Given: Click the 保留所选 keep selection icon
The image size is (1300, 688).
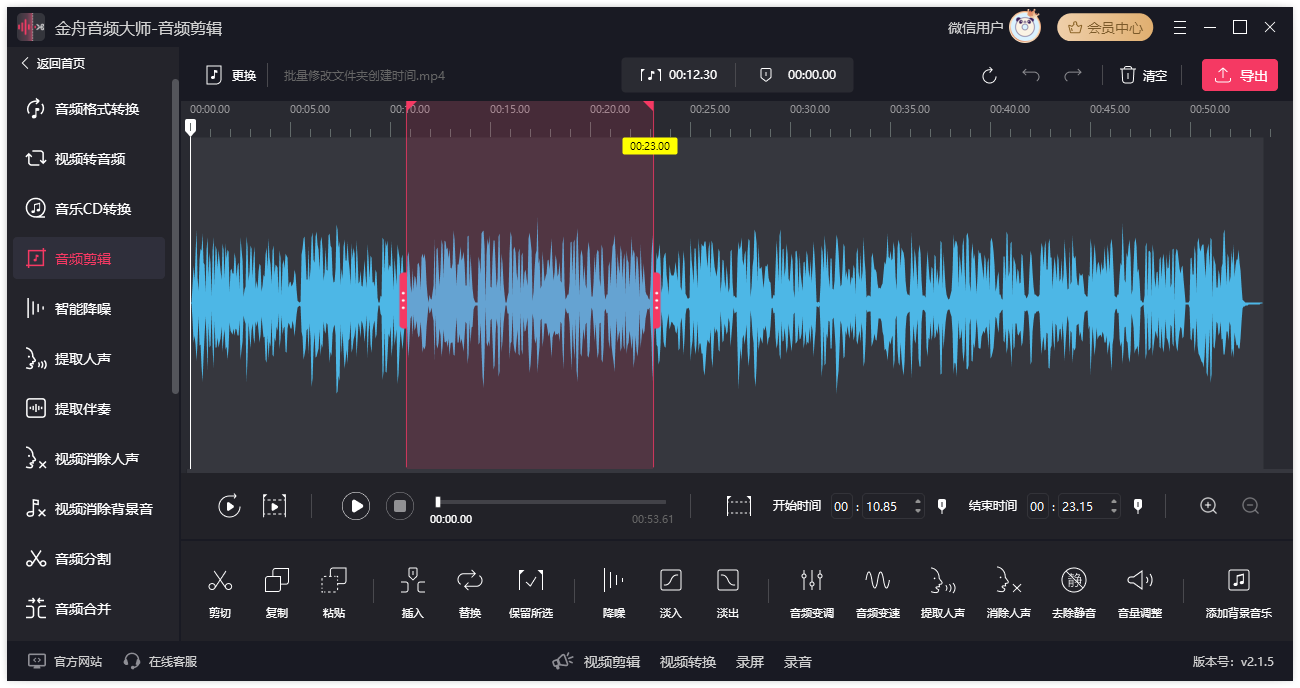Looking at the screenshot, I should pos(530,581).
